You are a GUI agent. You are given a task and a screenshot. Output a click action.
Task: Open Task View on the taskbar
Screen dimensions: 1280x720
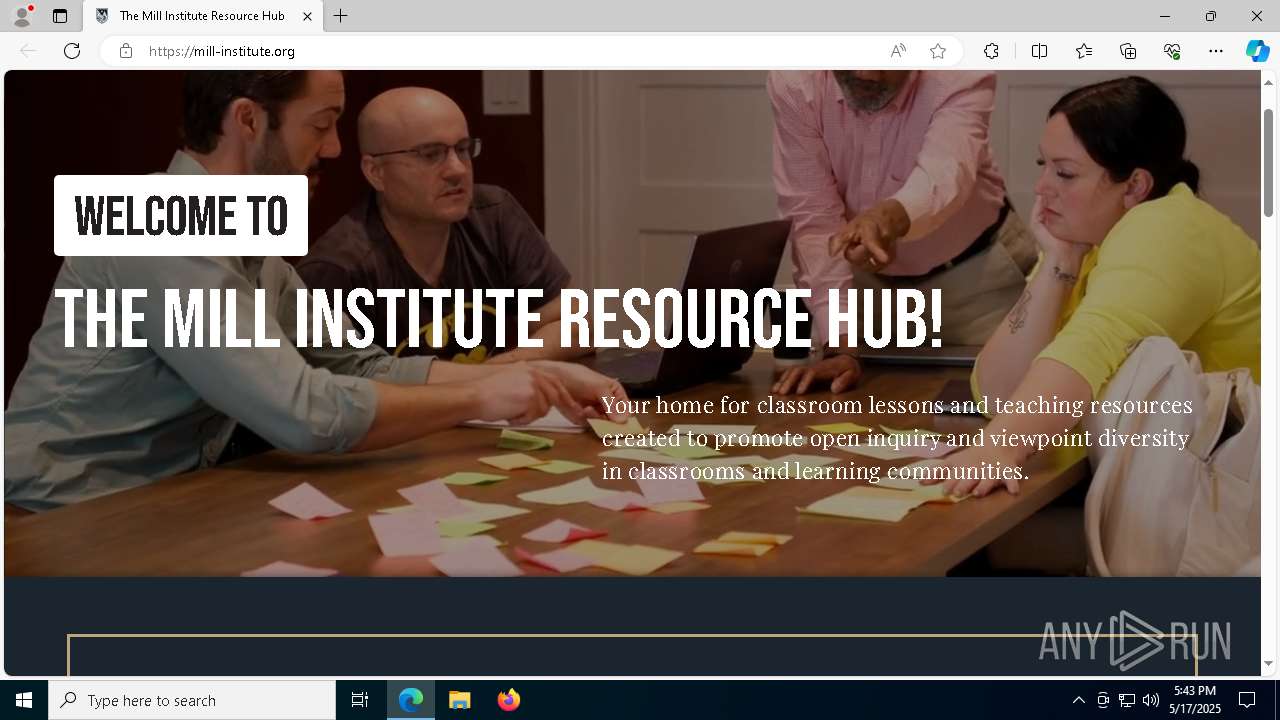click(x=360, y=700)
